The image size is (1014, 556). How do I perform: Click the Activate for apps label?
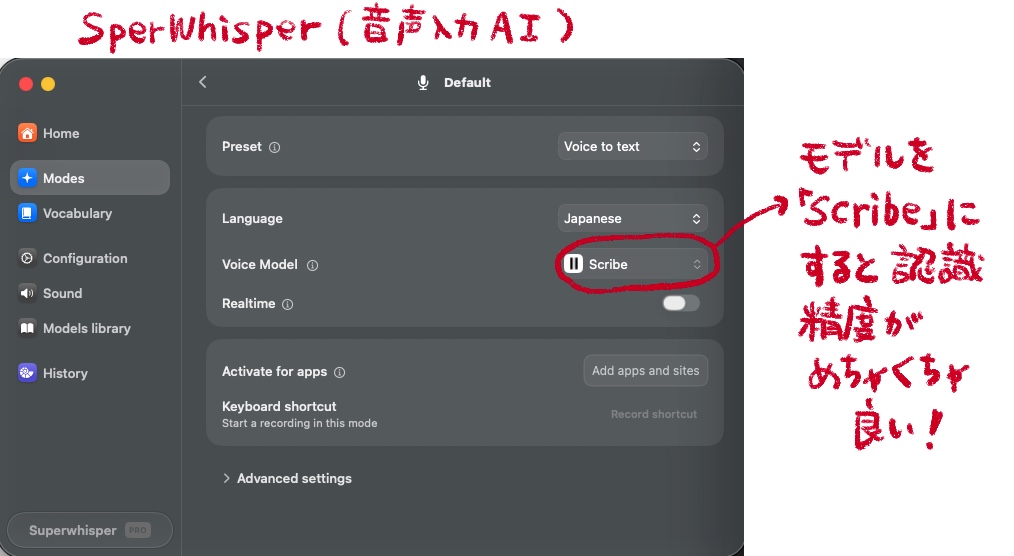(x=274, y=372)
